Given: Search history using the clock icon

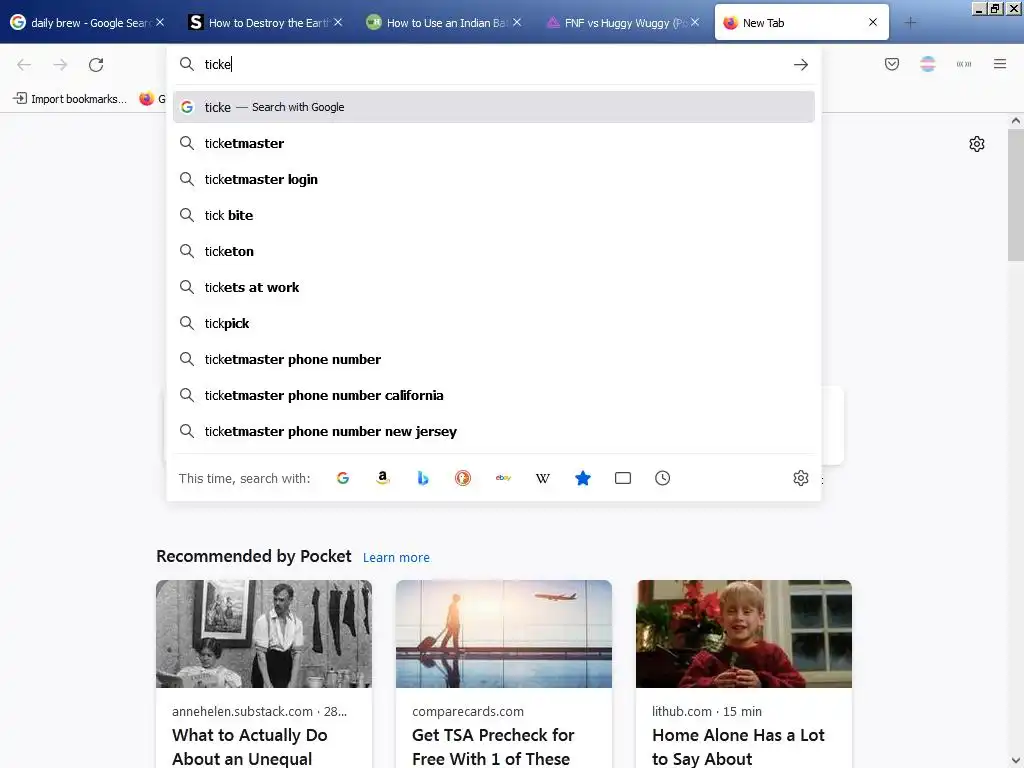Looking at the screenshot, I should tap(662, 478).
